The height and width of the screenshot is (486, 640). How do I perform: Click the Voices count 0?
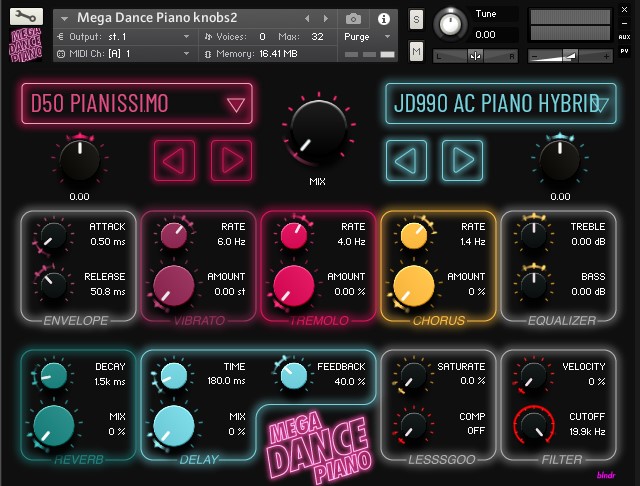tap(262, 37)
